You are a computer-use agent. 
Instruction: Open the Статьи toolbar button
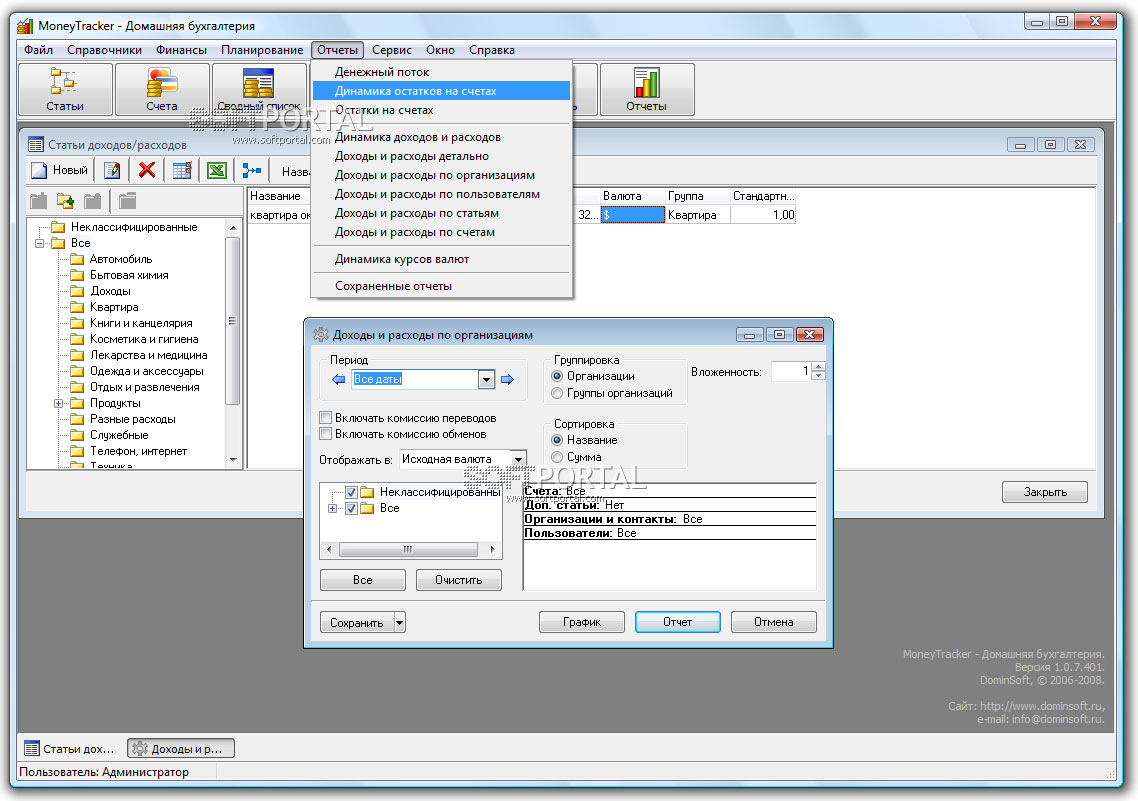point(65,89)
